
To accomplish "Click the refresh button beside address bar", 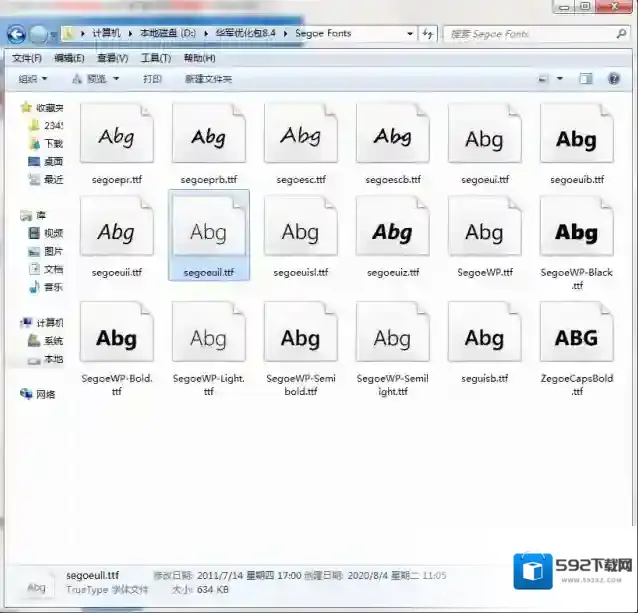I will pos(428,34).
